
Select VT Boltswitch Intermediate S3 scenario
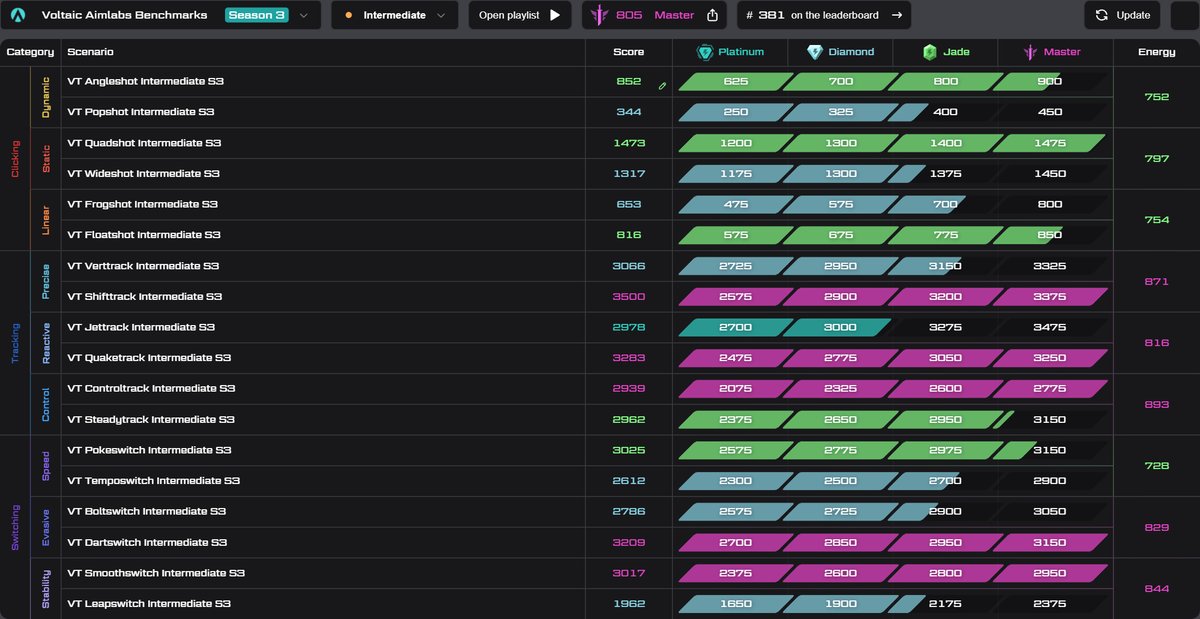tap(146, 511)
